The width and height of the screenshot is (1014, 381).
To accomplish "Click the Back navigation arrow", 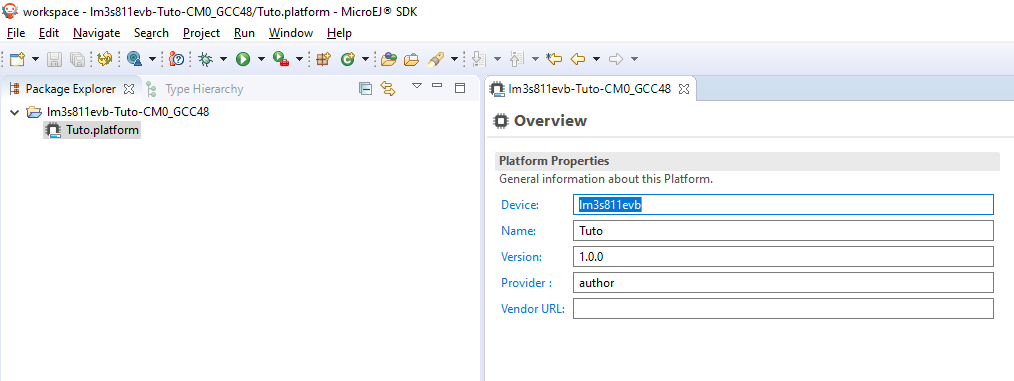I will [577, 59].
